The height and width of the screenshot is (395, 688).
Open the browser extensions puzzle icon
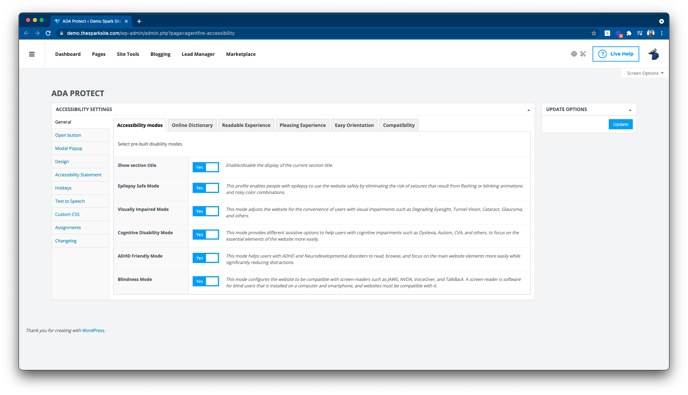(629, 33)
